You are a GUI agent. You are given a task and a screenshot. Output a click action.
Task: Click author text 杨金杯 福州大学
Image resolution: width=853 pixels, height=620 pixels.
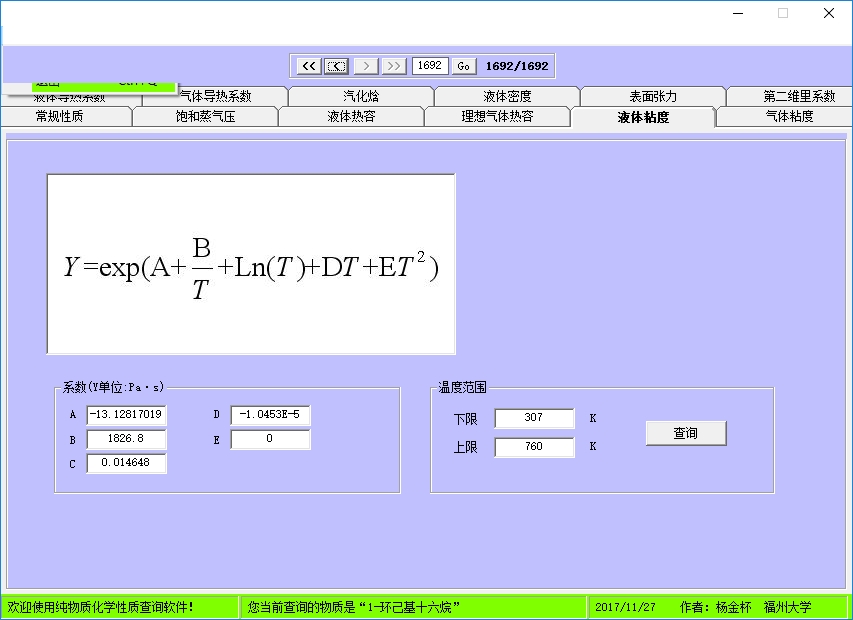763,607
